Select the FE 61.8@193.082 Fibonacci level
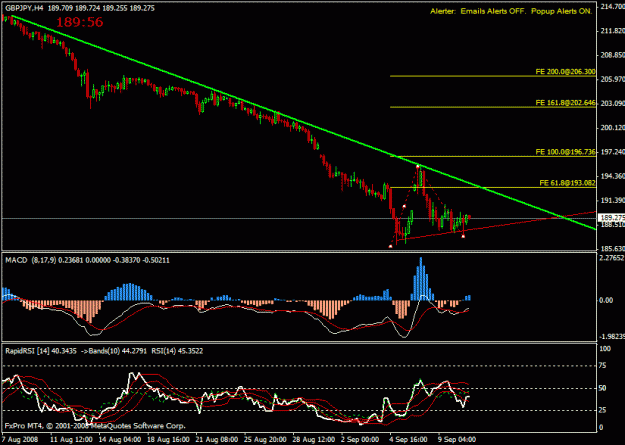The height and width of the screenshot is (445, 625). tap(567, 183)
